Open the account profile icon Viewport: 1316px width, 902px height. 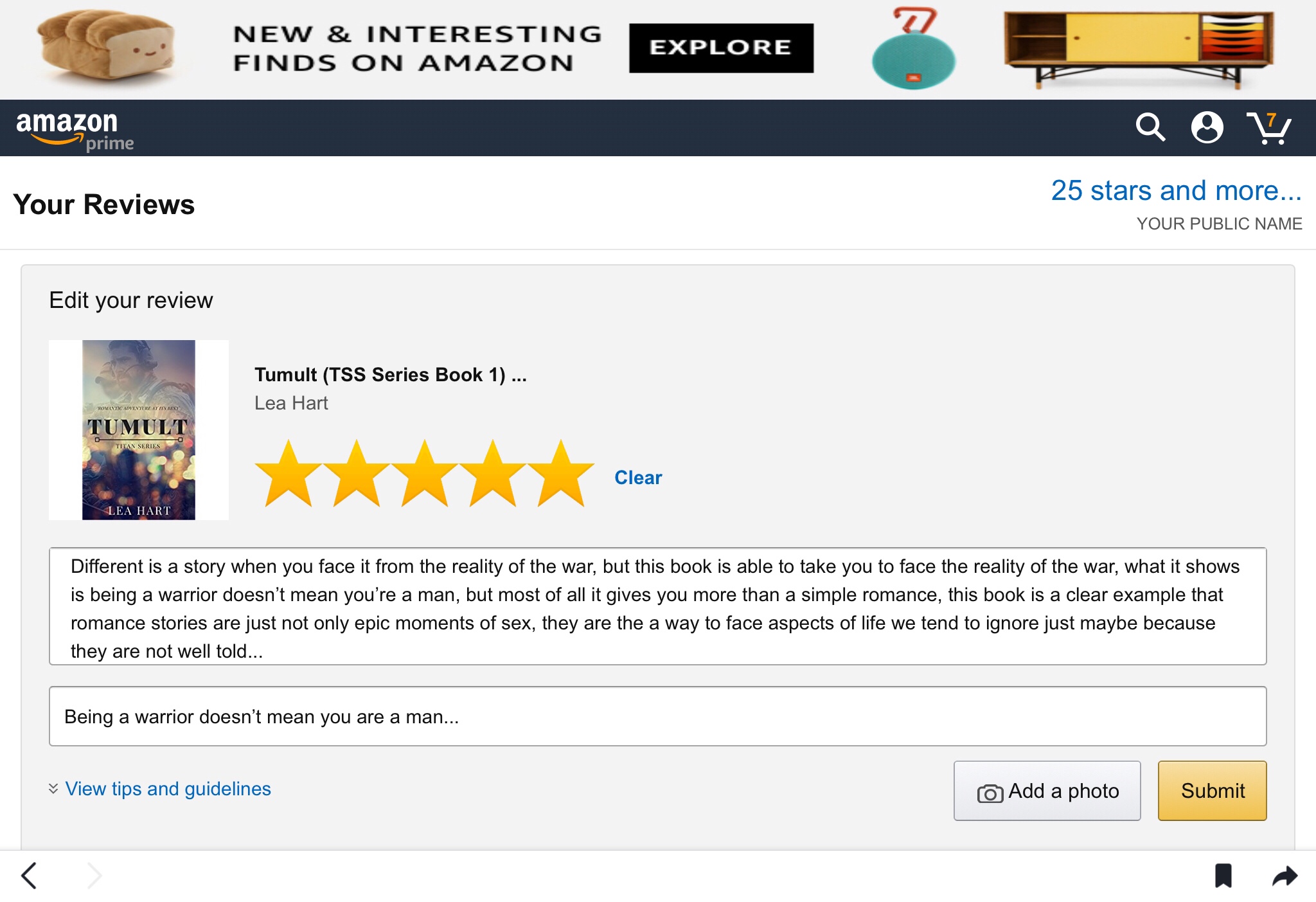coord(1207,127)
